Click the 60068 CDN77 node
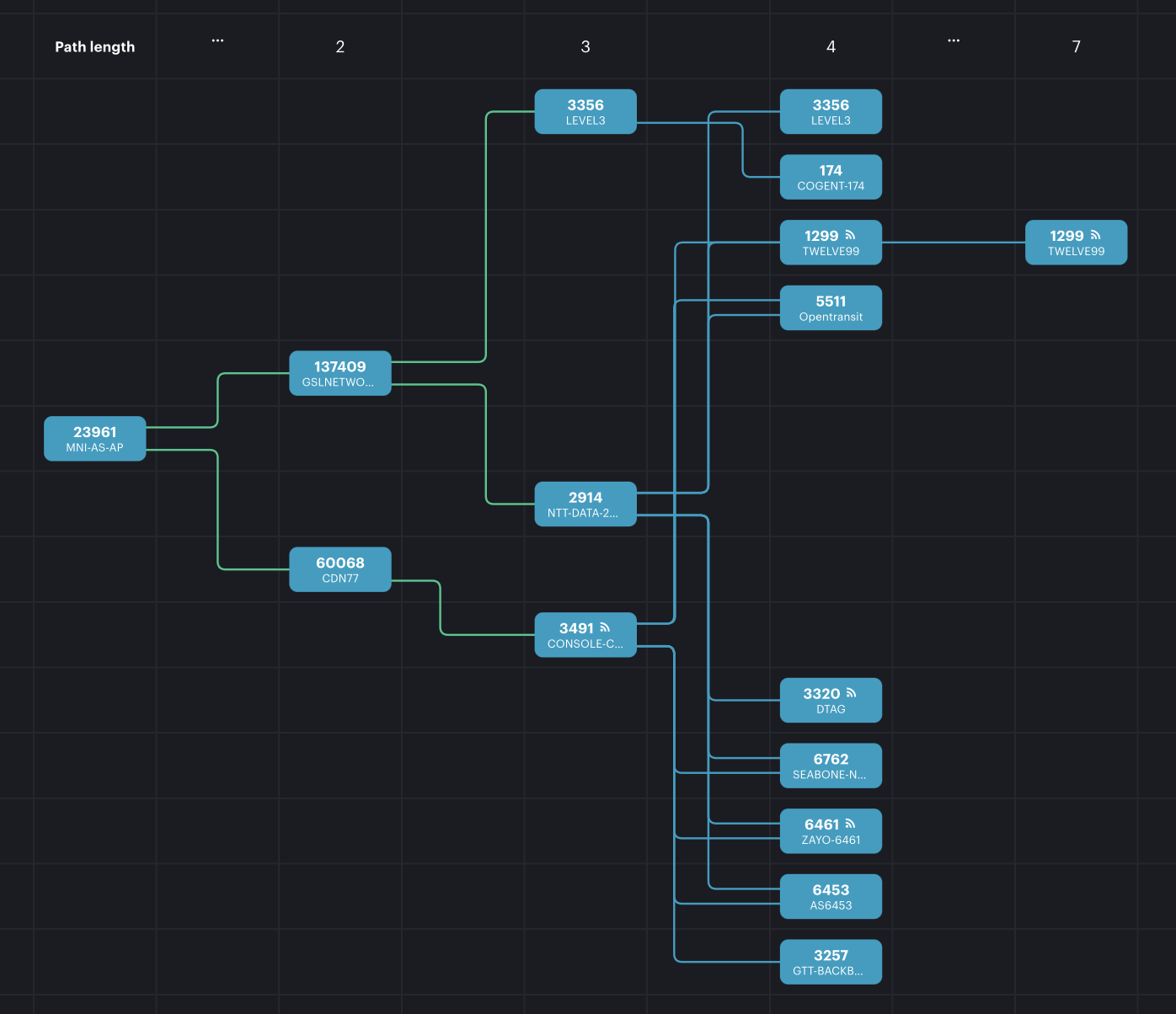This screenshot has height=1014, width=1176. 340,569
